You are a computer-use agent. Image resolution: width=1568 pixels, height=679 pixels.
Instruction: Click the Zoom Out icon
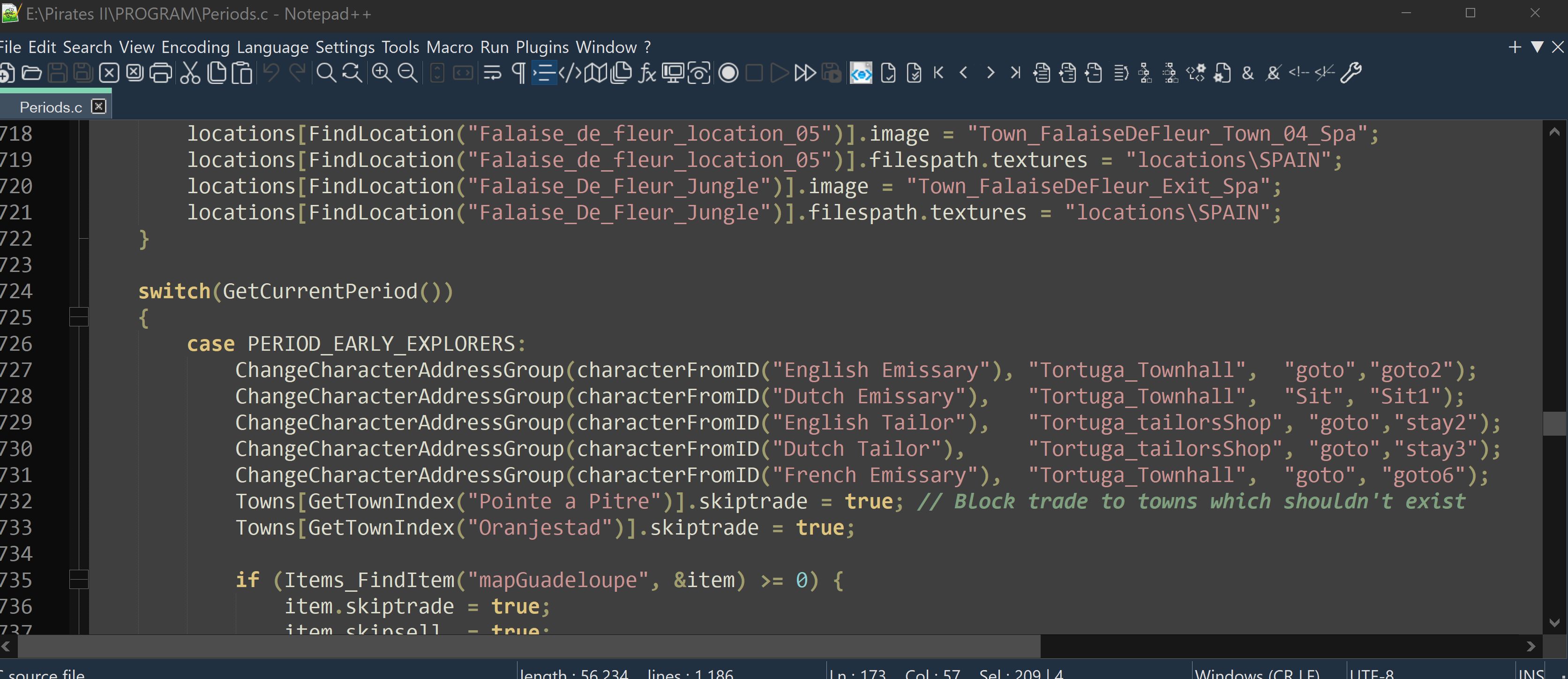pyautogui.click(x=407, y=73)
